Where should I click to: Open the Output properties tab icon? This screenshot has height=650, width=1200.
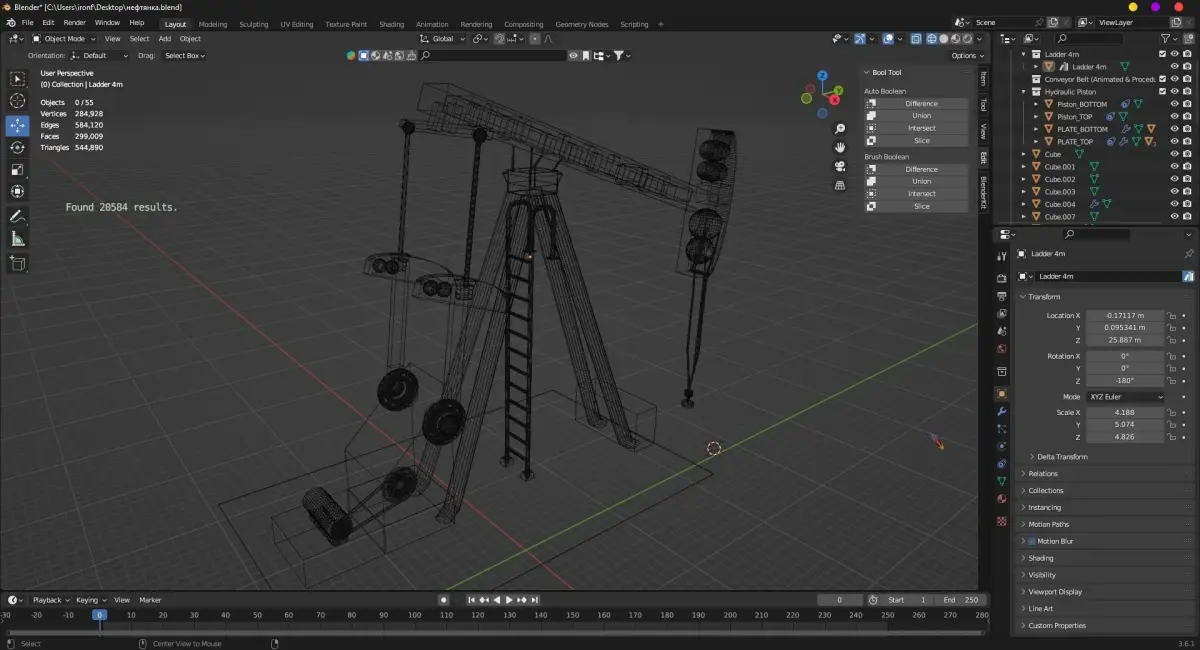click(1002, 296)
